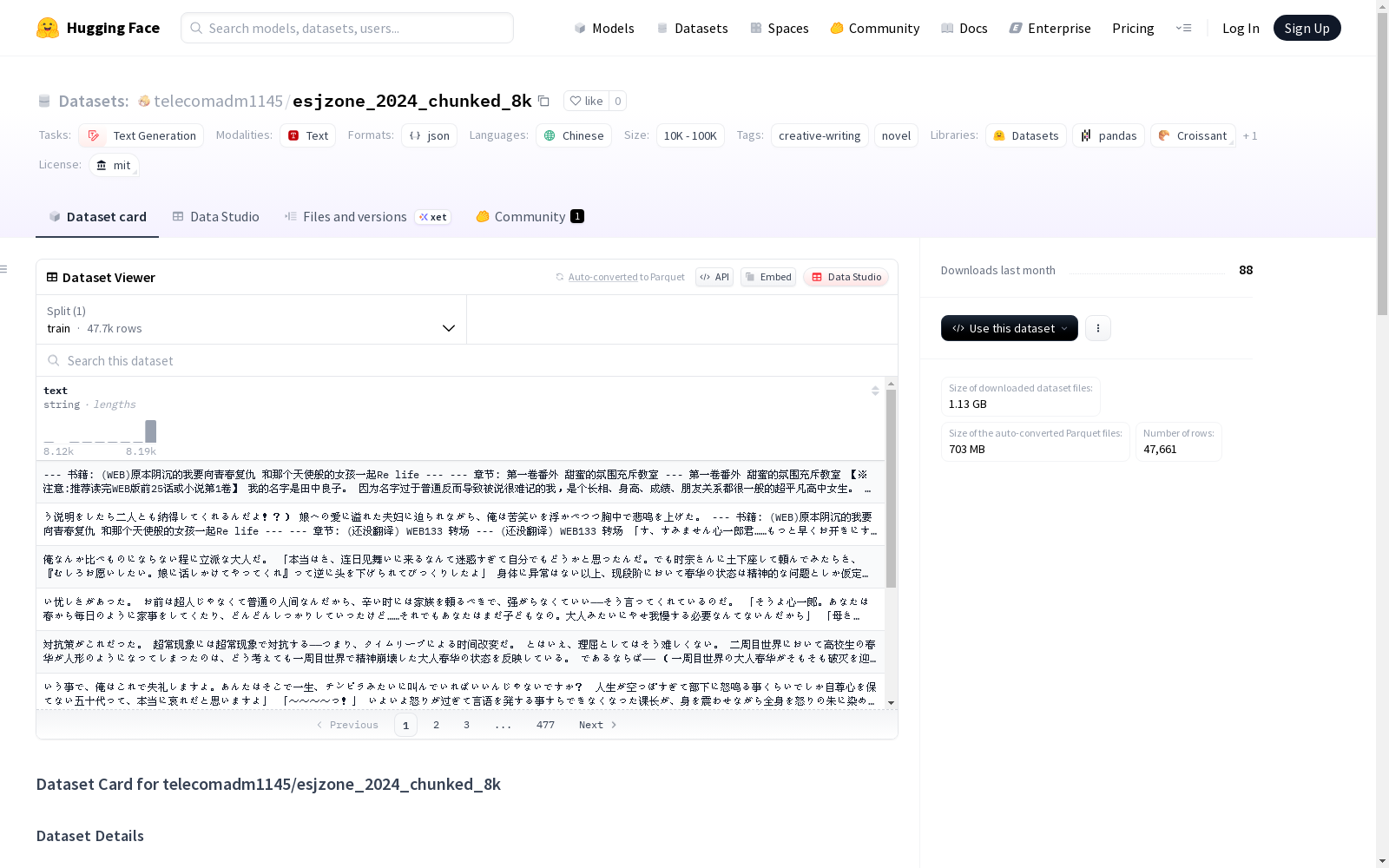Click the text lengths histogram bar
The height and width of the screenshot is (868, 1389).
151,431
